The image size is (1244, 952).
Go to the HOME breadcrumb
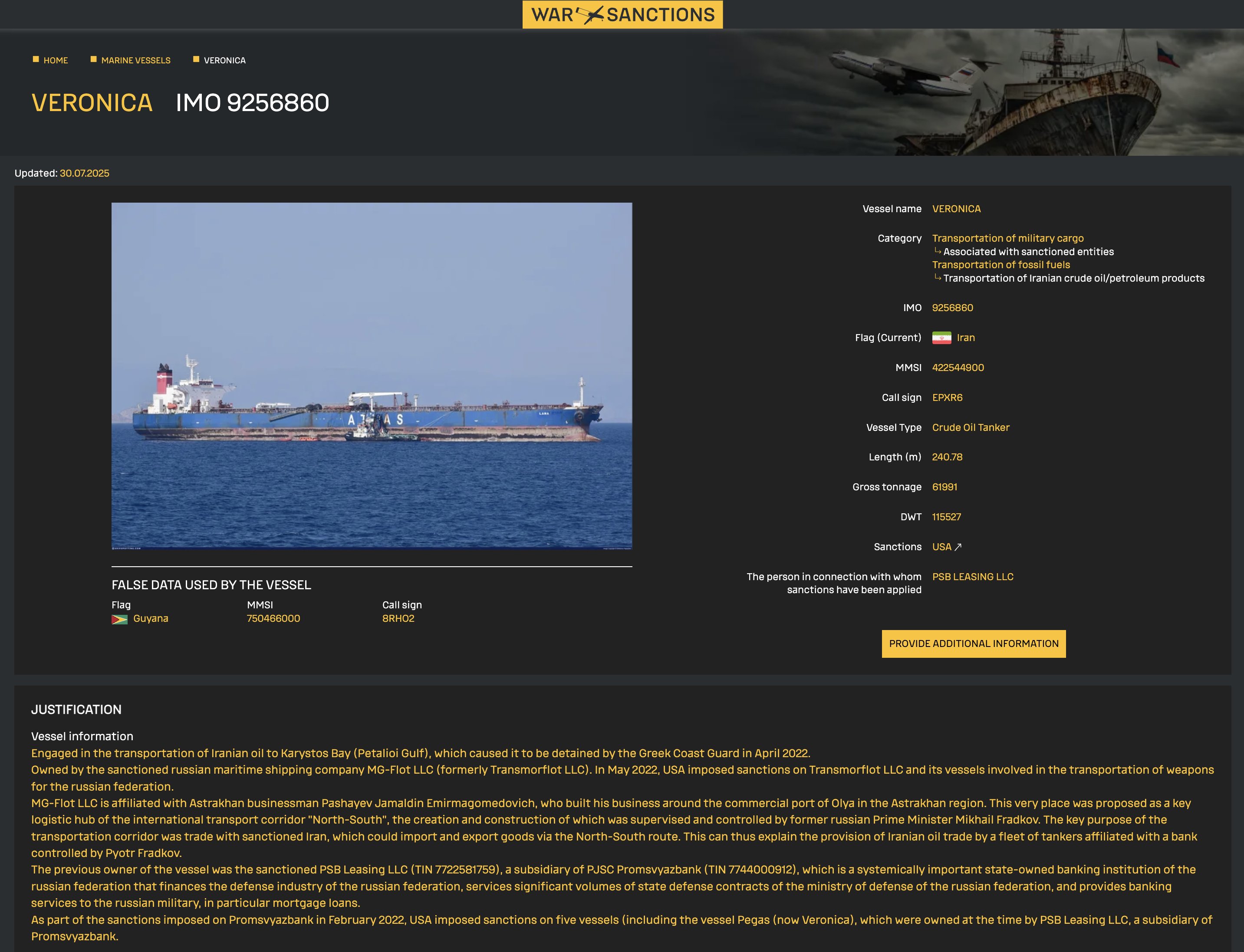[x=56, y=61]
